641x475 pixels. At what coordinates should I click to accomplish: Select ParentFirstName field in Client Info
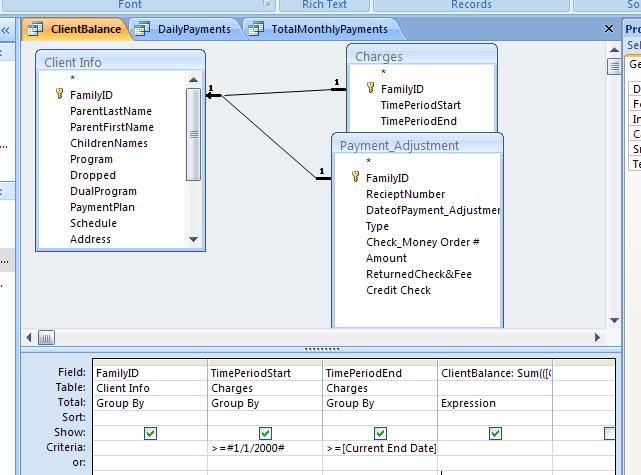pyautogui.click(x=112, y=127)
